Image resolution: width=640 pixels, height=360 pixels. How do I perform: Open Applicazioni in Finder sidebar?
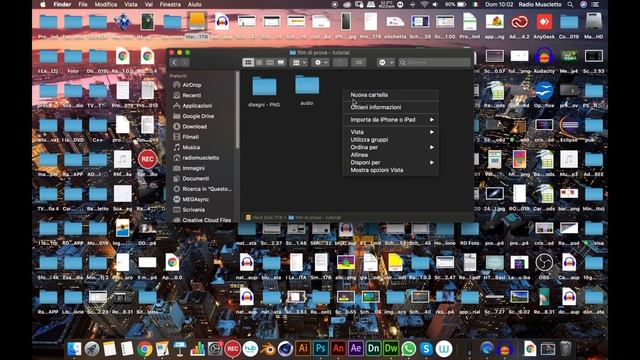(x=197, y=106)
